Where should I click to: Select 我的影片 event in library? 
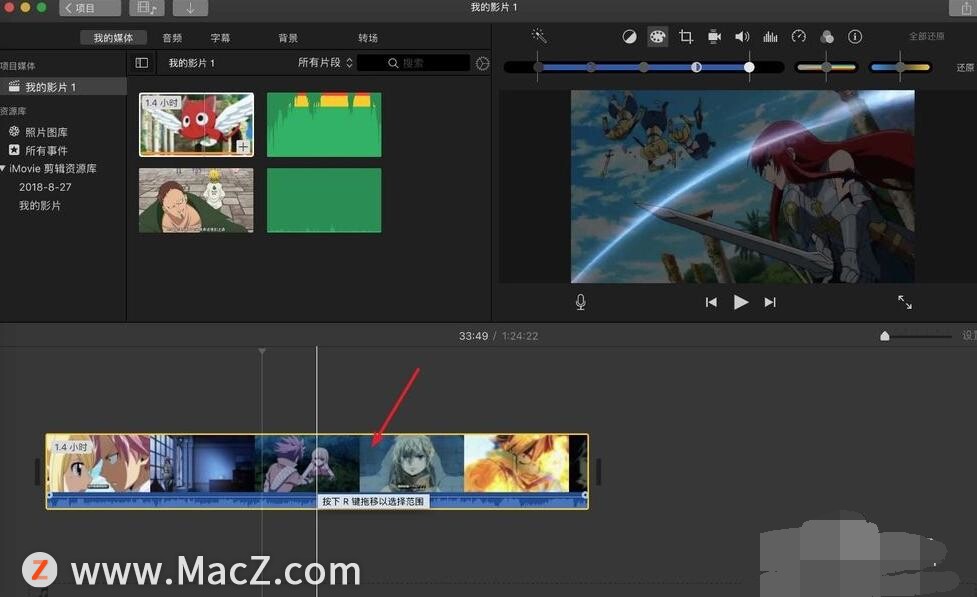click(x=40, y=205)
